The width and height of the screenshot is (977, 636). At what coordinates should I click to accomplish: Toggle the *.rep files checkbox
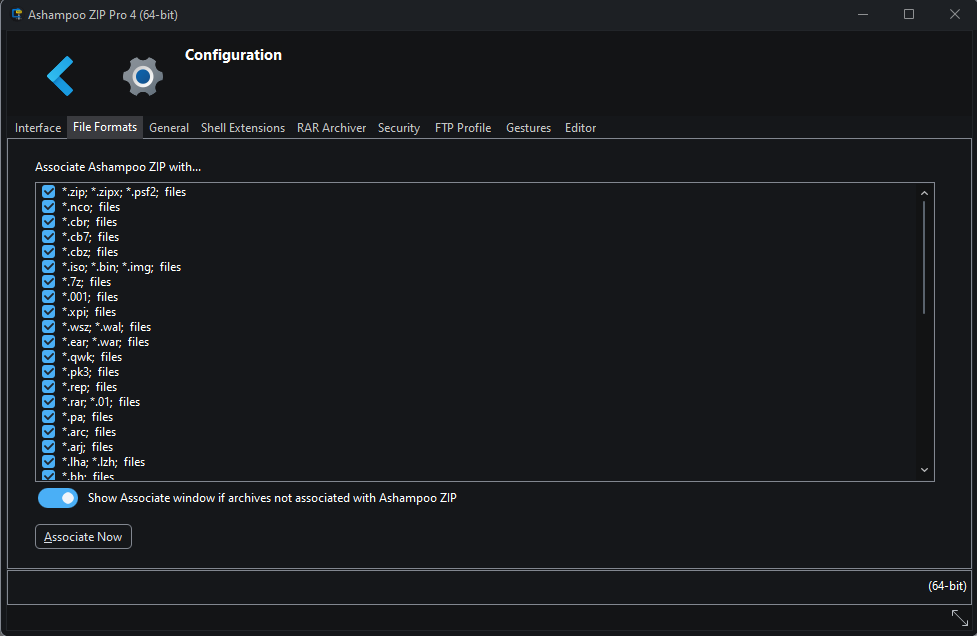click(x=49, y=387)
